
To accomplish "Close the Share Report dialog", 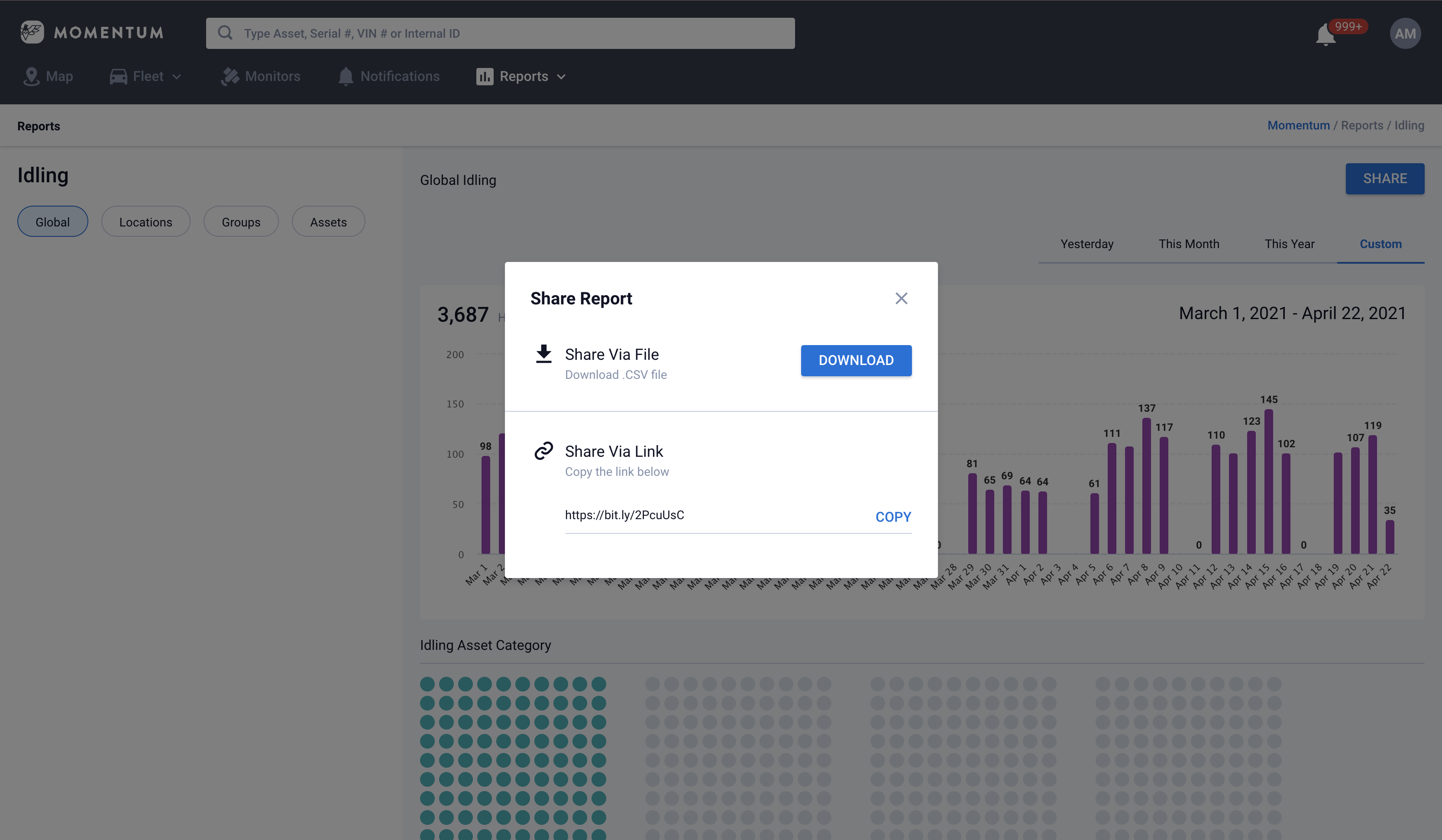I will click(901, 298).
